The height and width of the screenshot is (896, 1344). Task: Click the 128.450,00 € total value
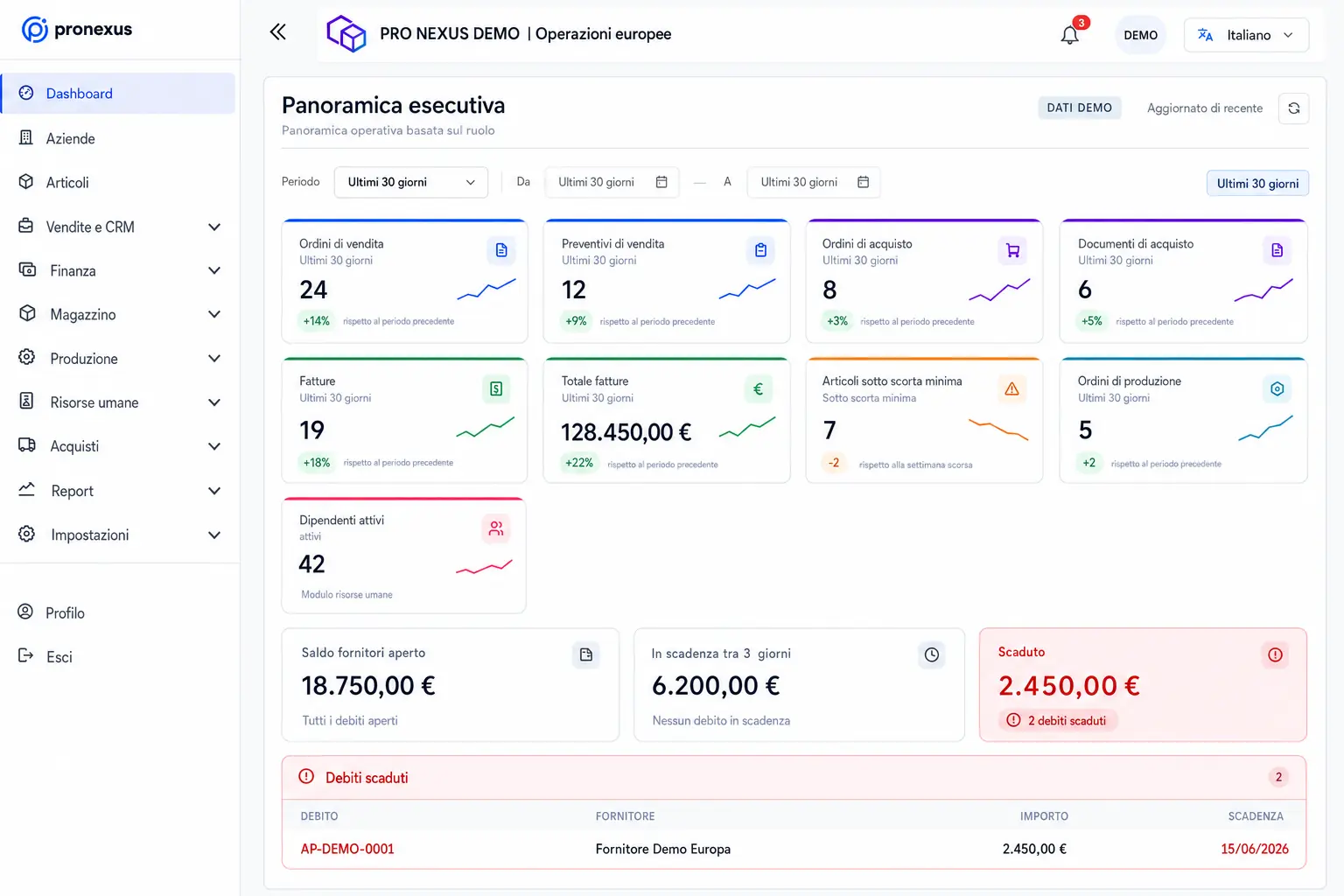(626, 431)
